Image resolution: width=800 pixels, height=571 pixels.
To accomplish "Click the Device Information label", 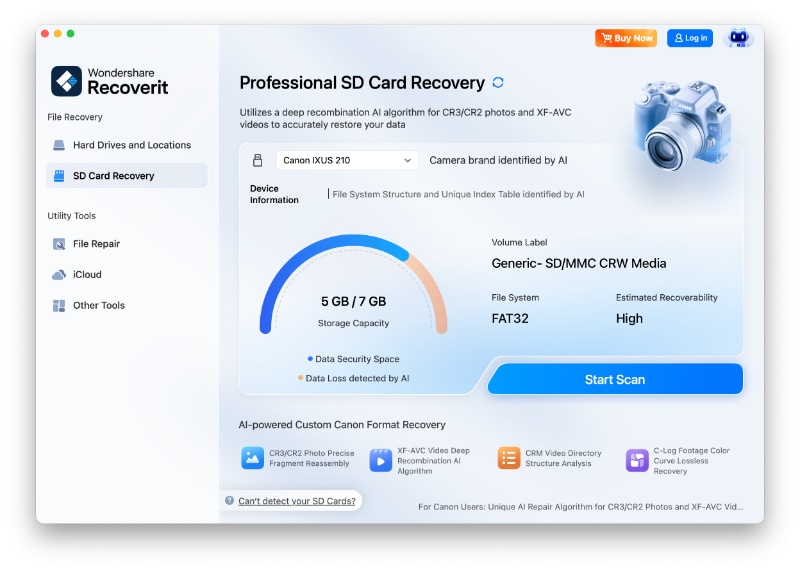I will click(274, 194).
